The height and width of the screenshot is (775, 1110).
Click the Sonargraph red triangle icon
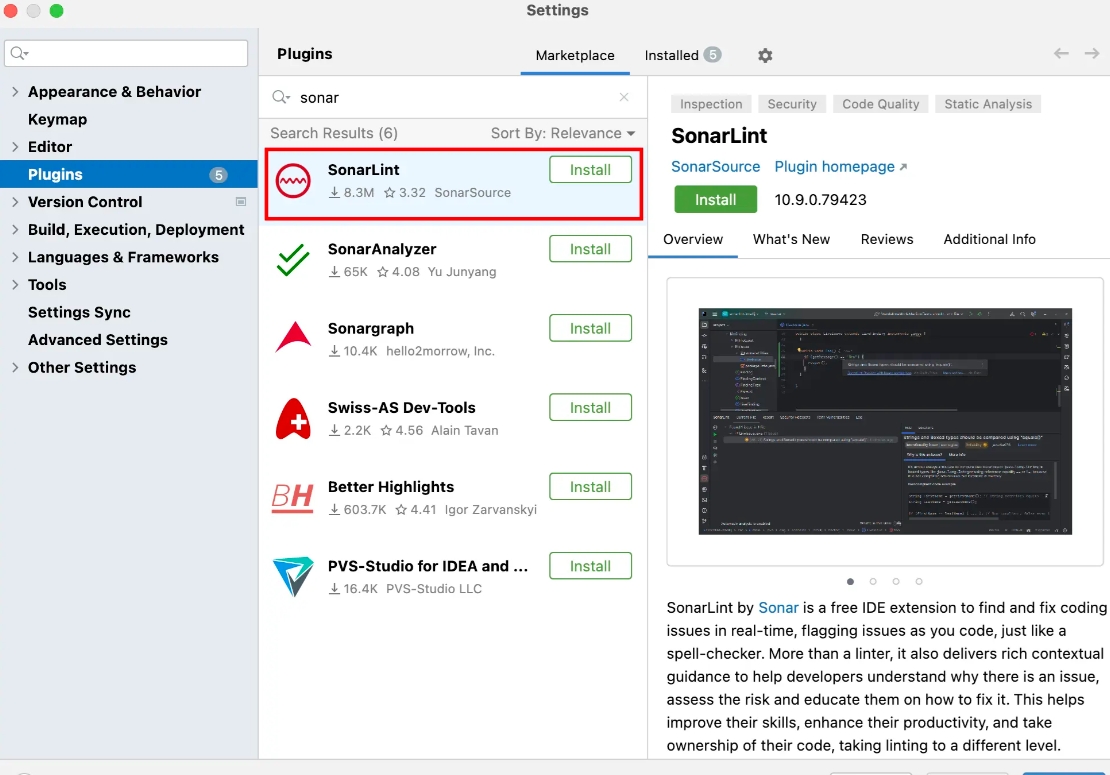pos(293,338)
